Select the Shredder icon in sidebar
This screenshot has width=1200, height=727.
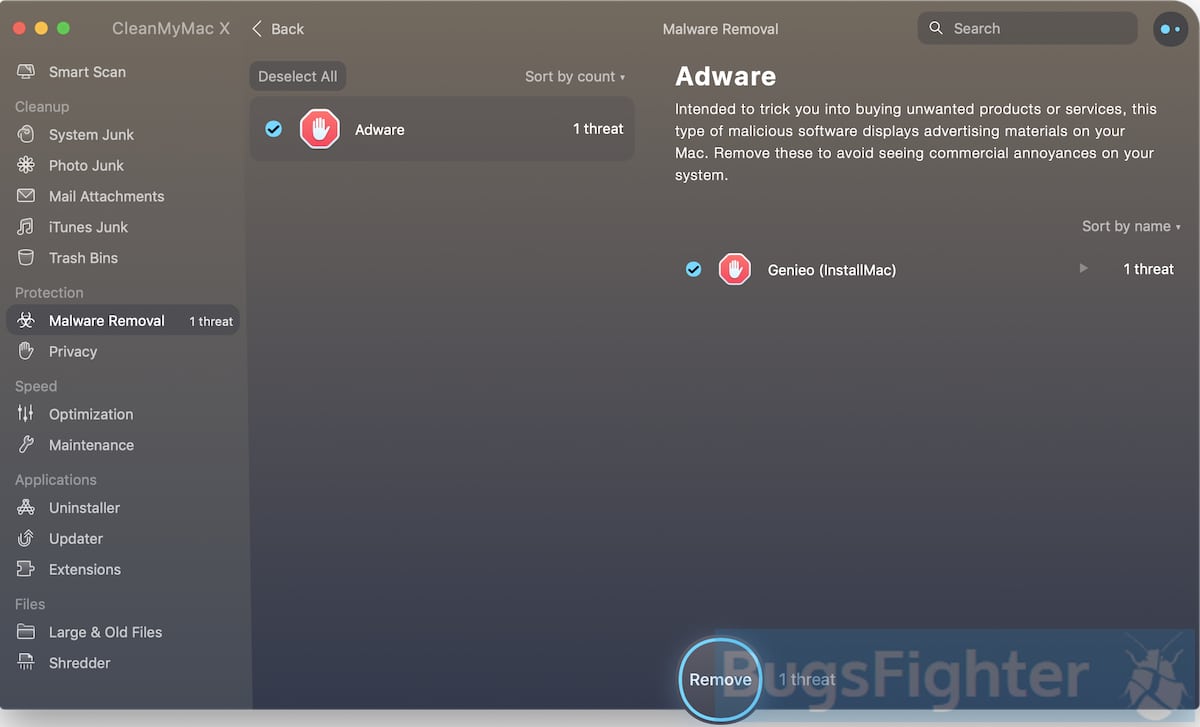[x=26, y=663]
